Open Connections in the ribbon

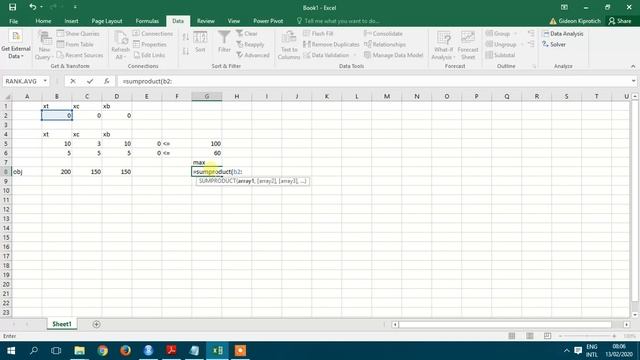coord(153,33)
